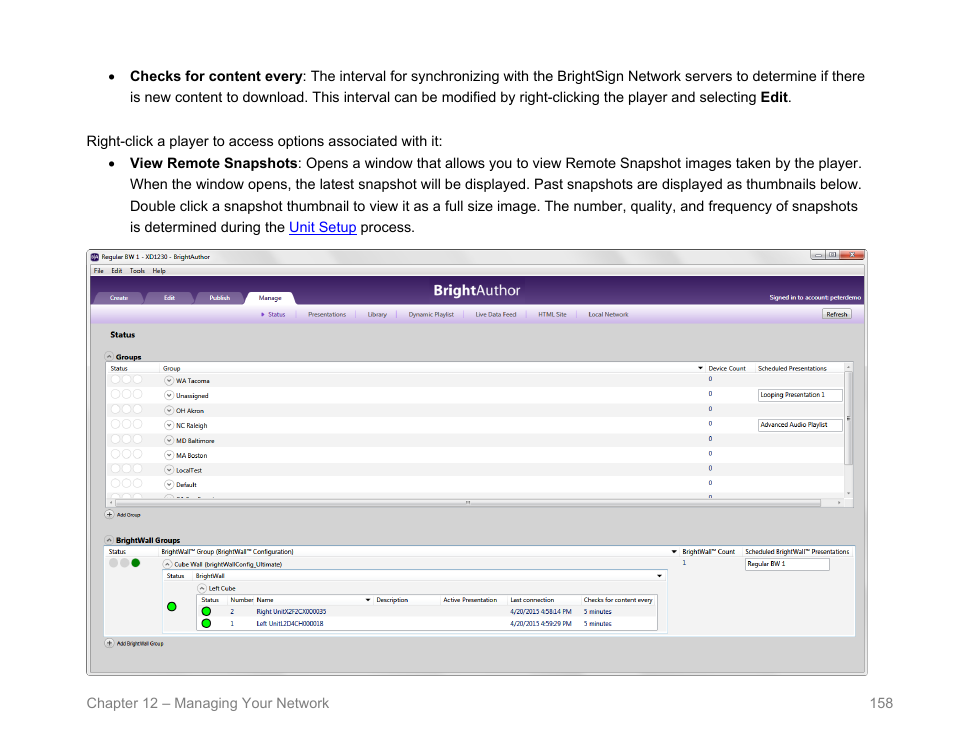
Task: Go to Presentations section
Action: (x=327, y=315)
